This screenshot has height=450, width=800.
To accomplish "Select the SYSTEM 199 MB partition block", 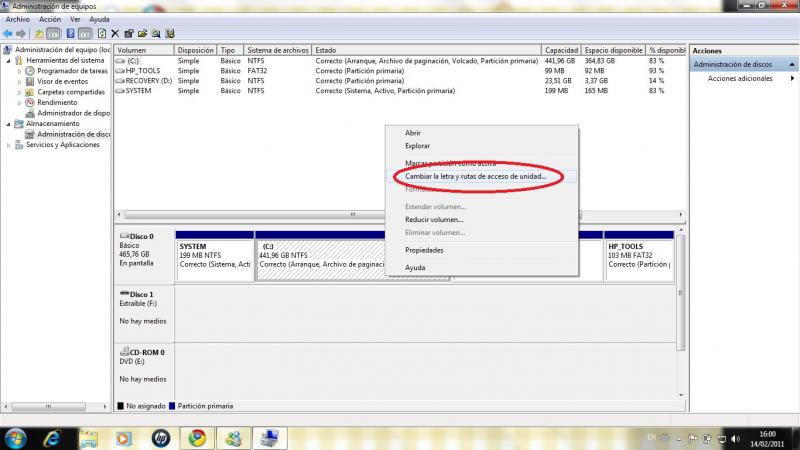I will [x=215, y=256].
